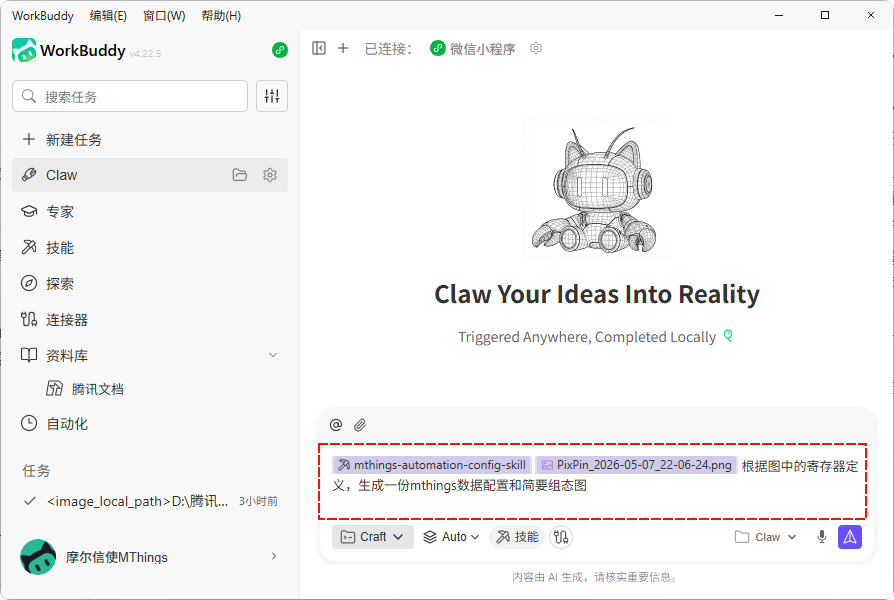Viewport: 894px width, 600px height.
Task: Click the 微信小程序 connection label
Action: 473,48
